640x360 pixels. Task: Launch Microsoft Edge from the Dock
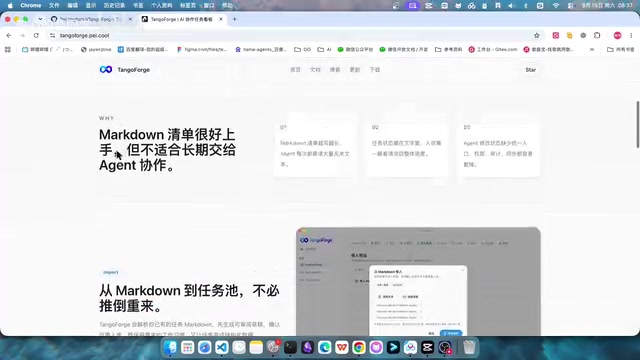324,347
